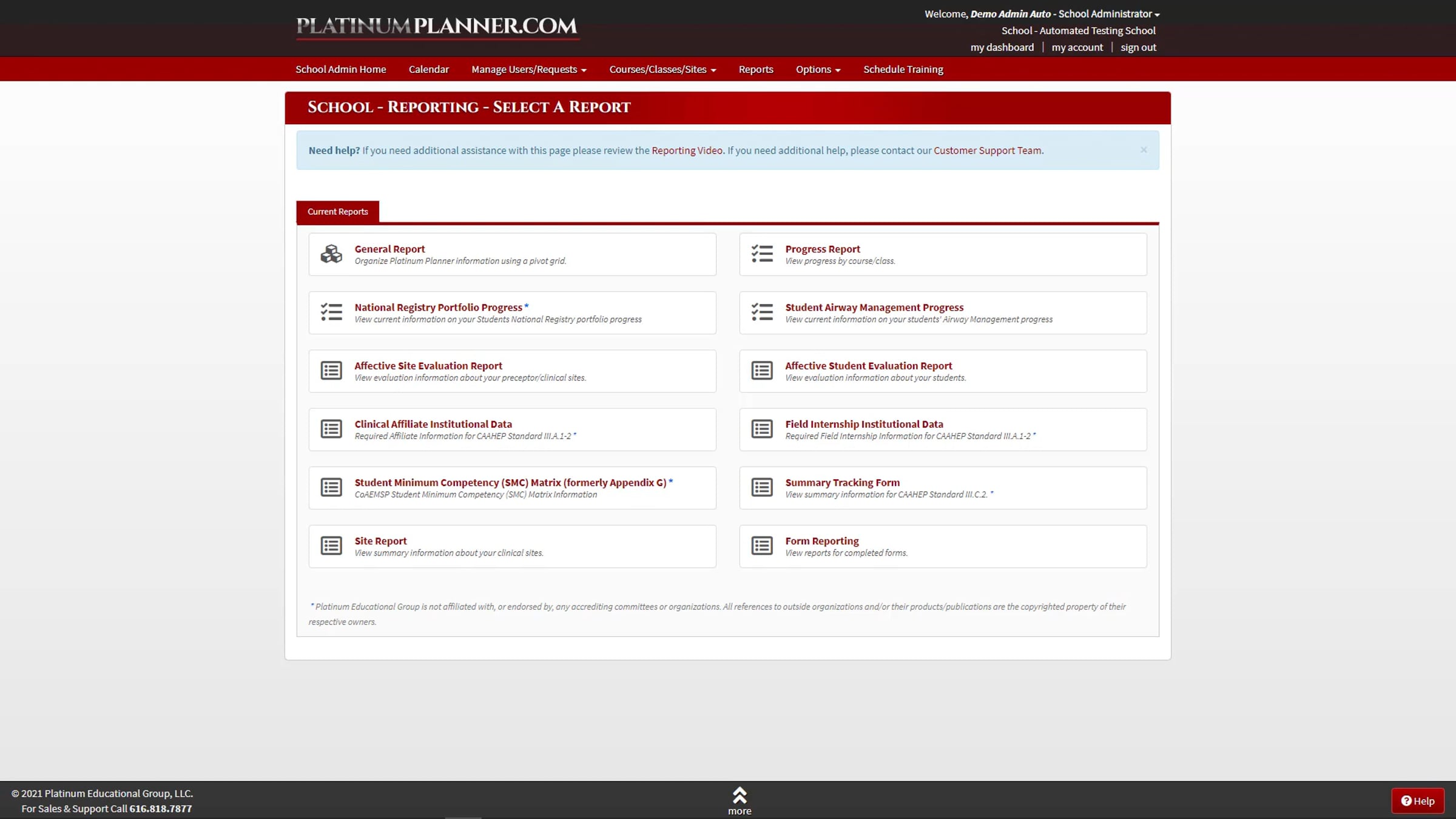The height and width of the screenshot is (819, 1456).
Task: Click the General Report cubes icon
Action: [331, 254]
